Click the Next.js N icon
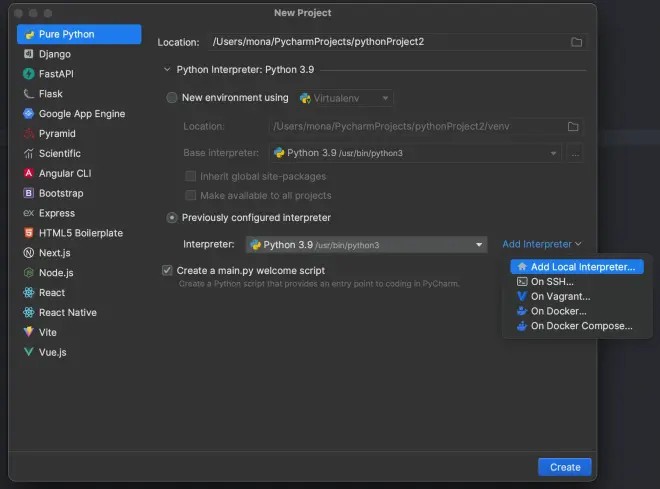Screen dimensions: 660x489 [x=29, y=253]
